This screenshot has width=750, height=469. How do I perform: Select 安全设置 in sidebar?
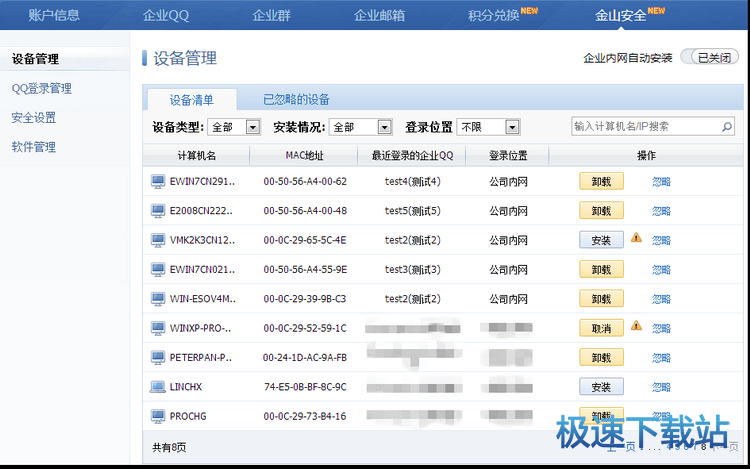[x=34, y=118]
